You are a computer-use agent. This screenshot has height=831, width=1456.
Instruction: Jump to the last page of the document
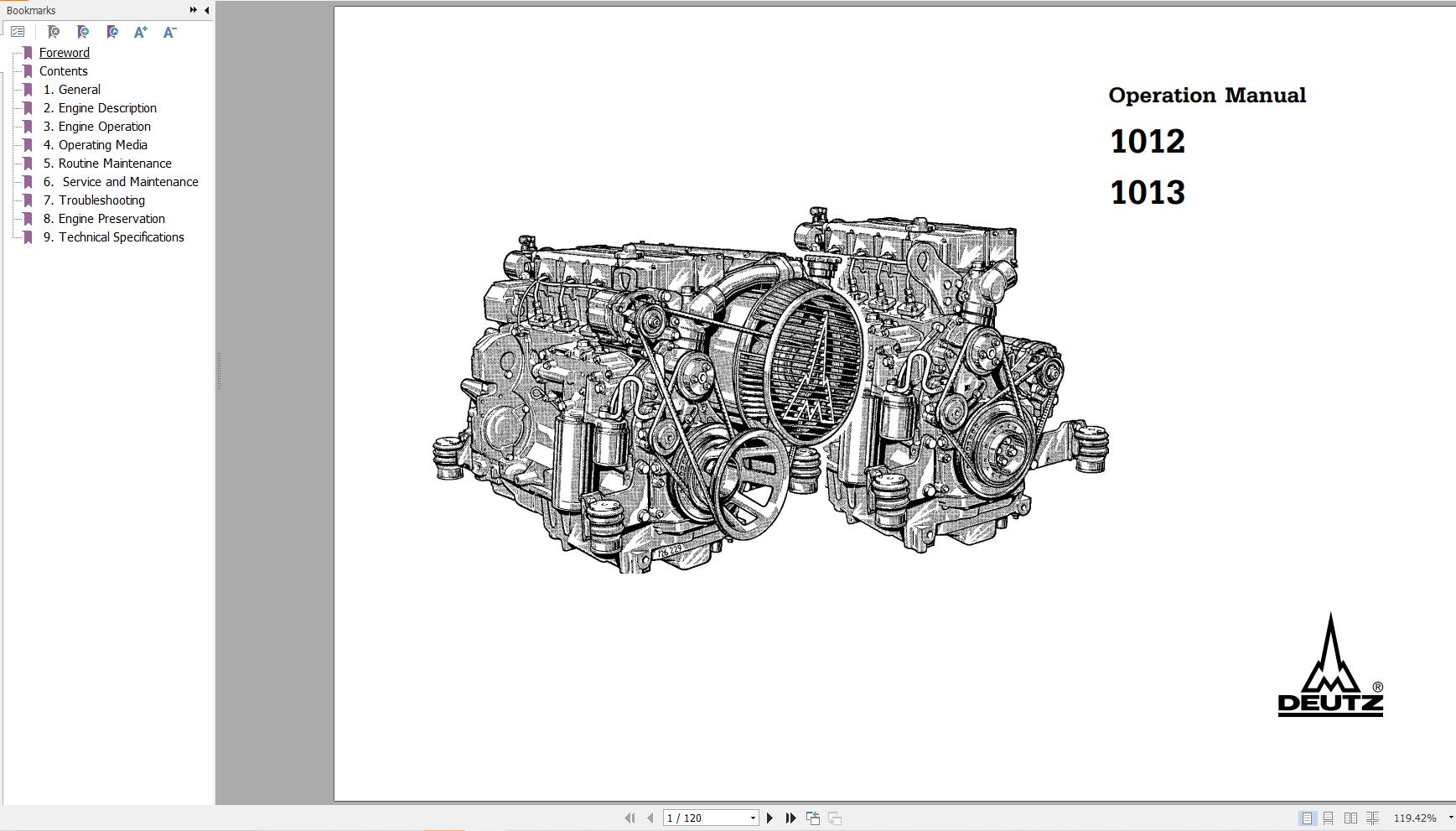[790, 817]
